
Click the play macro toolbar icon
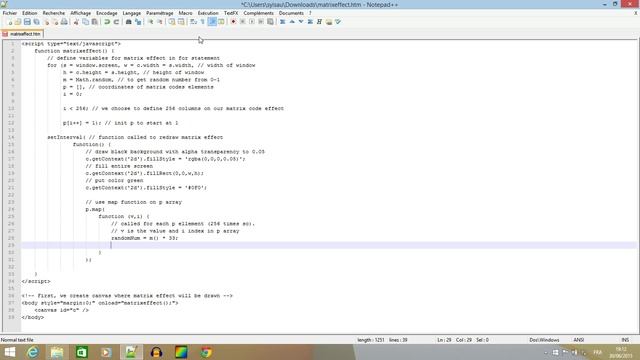tap(252, 22)
